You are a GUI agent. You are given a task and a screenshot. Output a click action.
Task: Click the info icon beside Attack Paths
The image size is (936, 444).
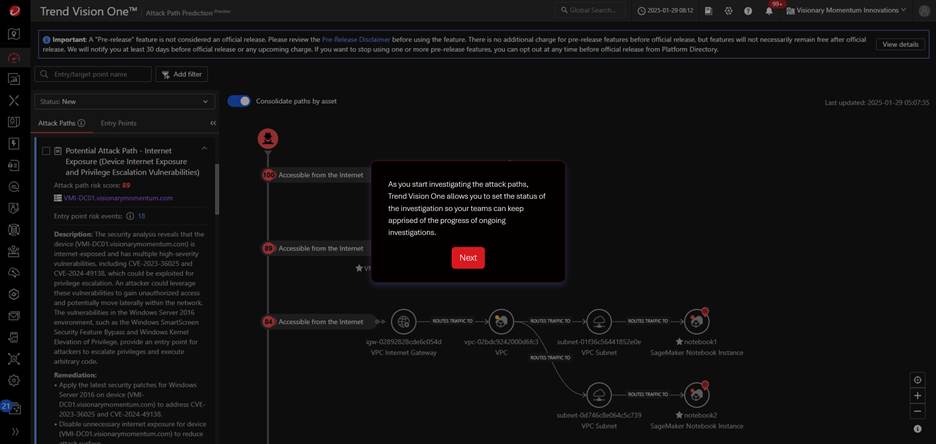point(81,123)
